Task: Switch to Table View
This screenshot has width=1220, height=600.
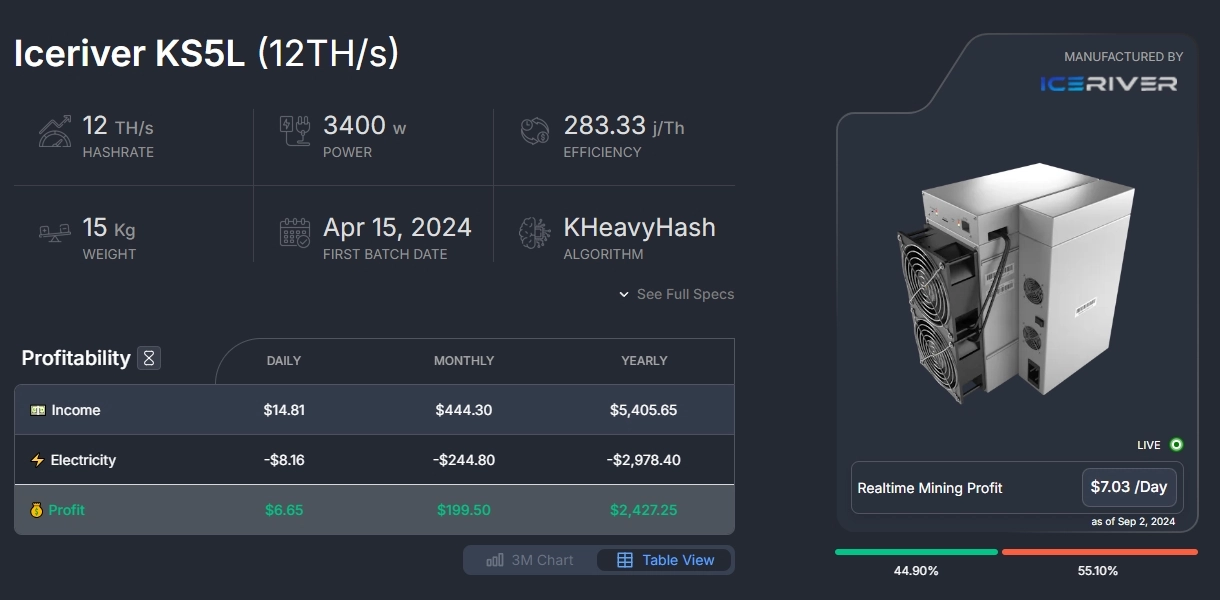Action: [666, 560]
